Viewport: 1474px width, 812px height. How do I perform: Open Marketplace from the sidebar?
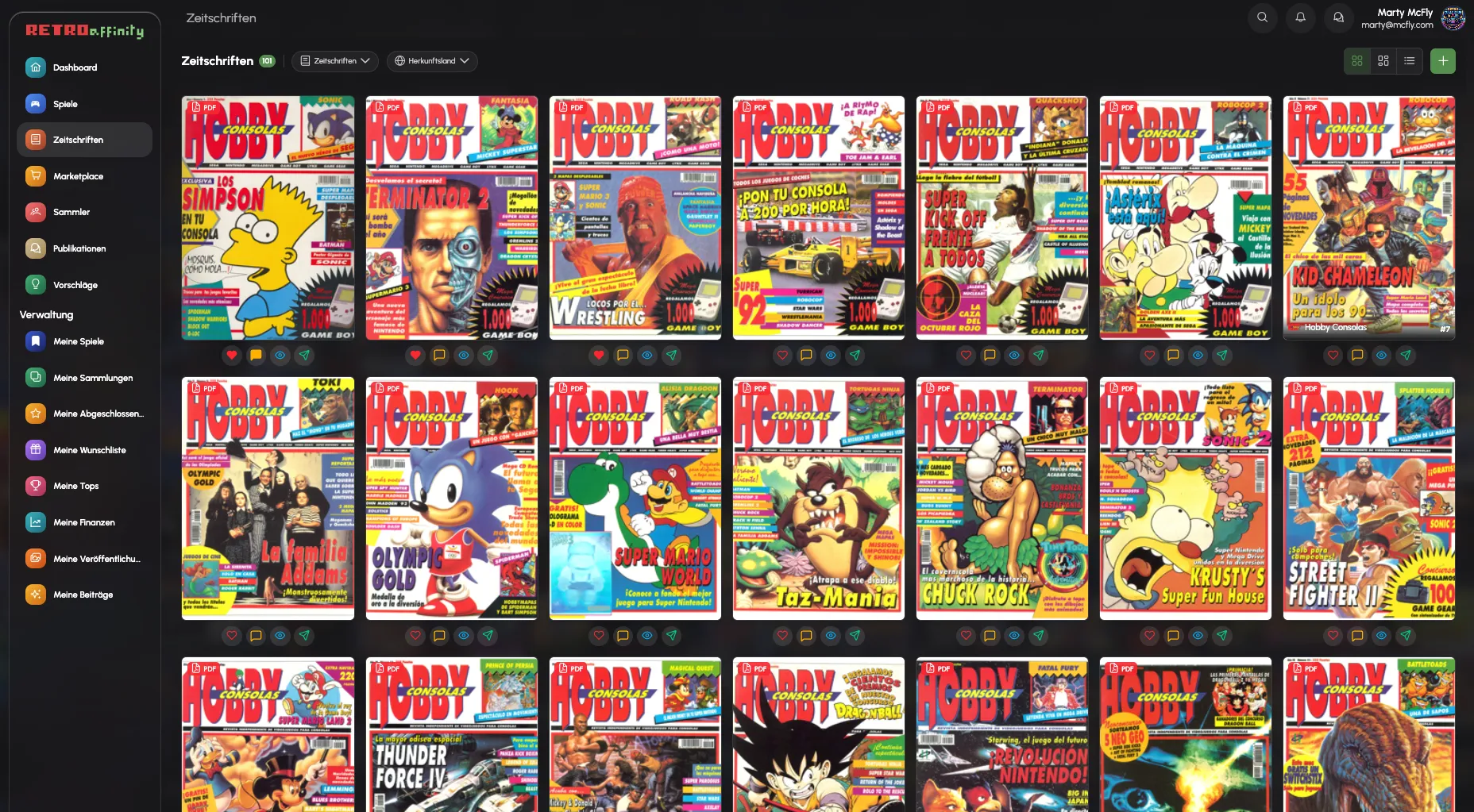click(84, 176)
